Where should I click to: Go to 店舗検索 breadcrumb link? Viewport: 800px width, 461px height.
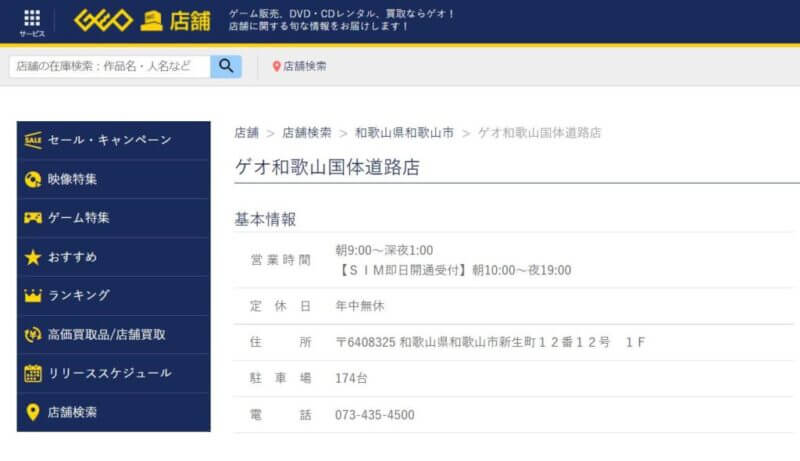point(307,133)
